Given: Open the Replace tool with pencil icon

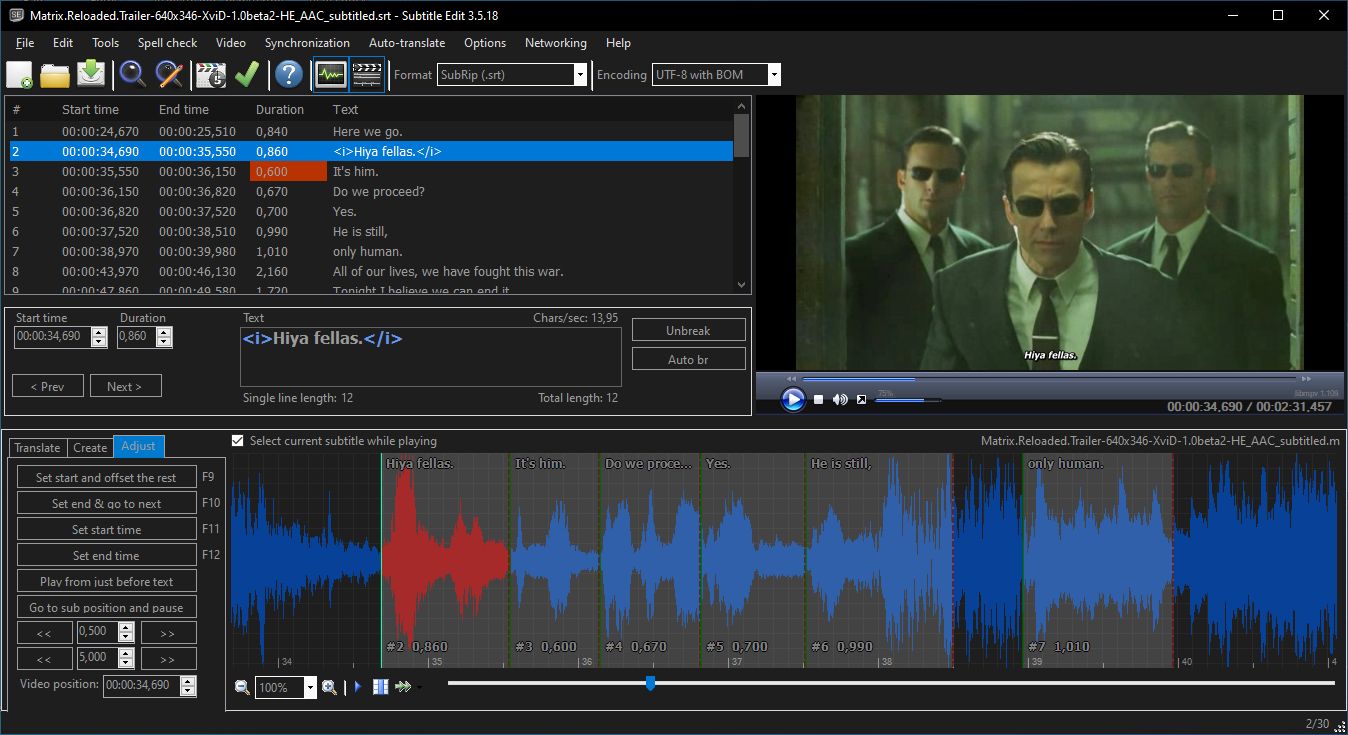Looking at the screenshot, I should coord(170,75).
